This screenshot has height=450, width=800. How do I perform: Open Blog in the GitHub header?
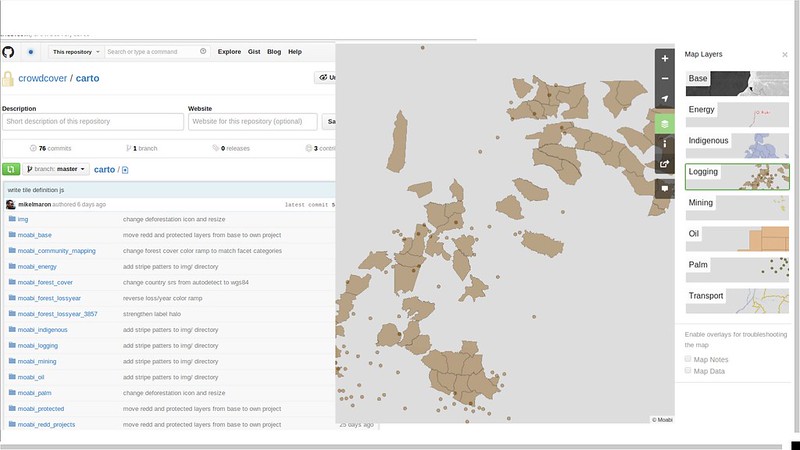tap(274, 52)
